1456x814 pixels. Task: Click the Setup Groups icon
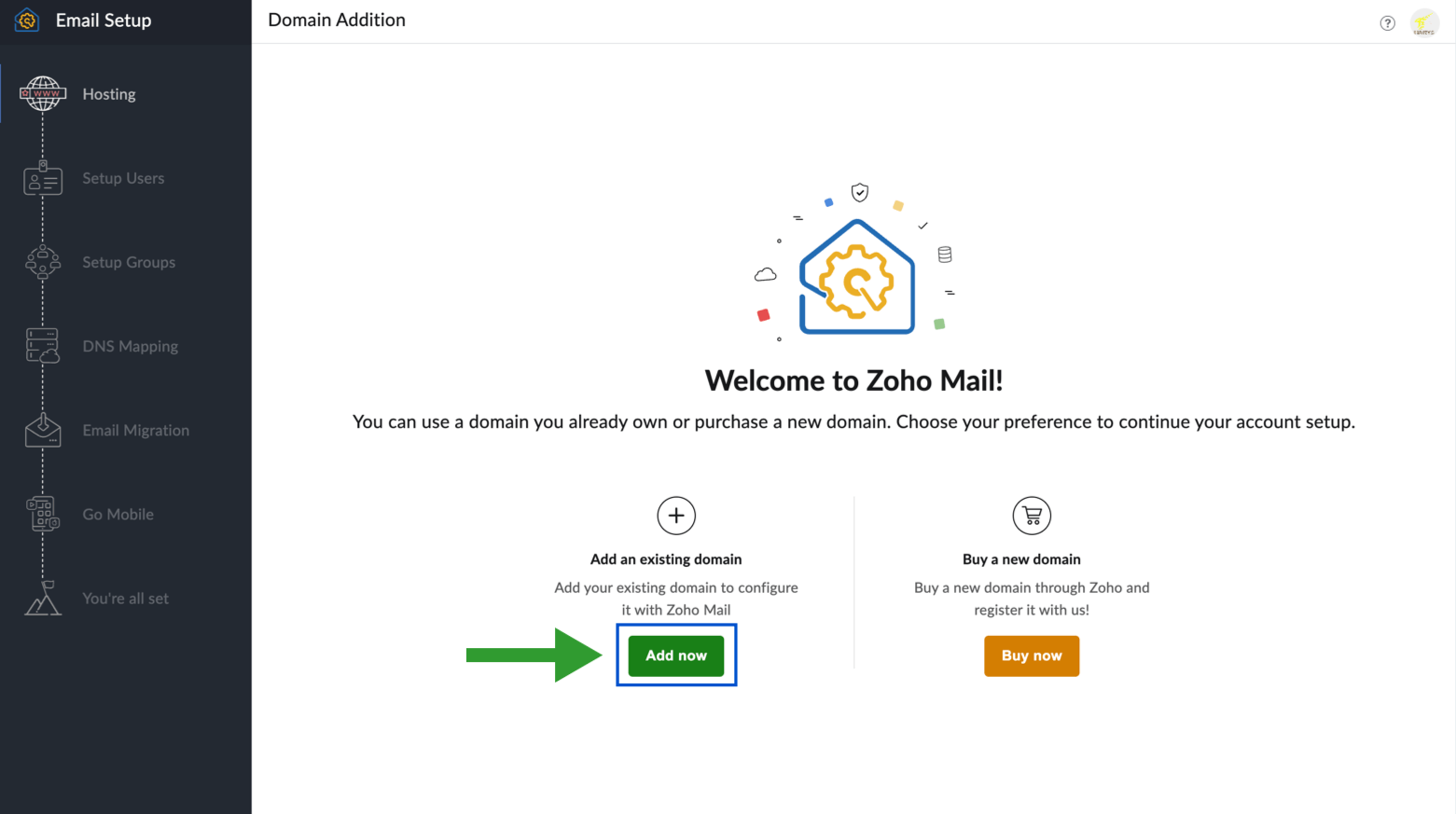(x=43, y=262)
